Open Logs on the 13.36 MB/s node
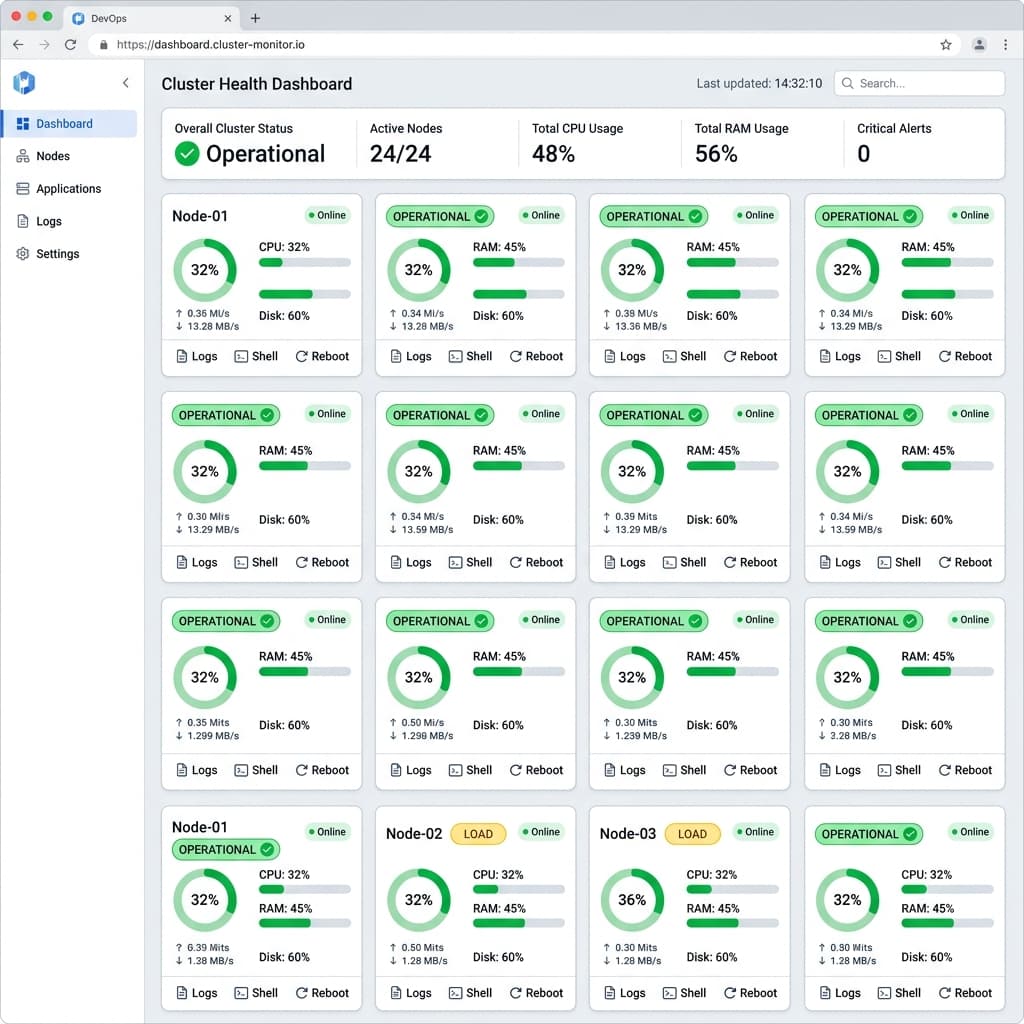 click(624, 357)
